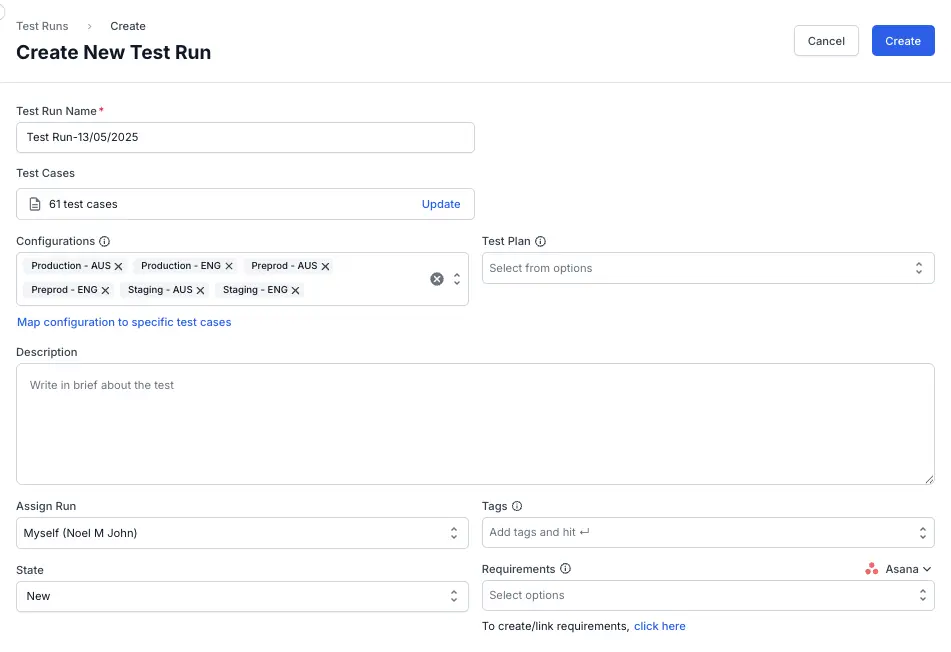Open Map configuration to specific test cases

coord(124,322)
